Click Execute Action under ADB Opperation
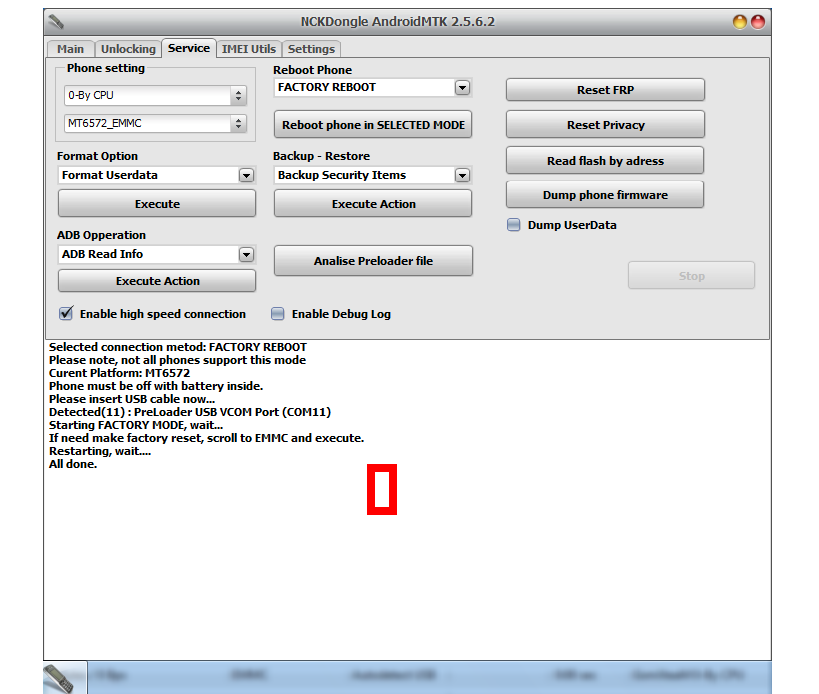 tap(157, 281)
